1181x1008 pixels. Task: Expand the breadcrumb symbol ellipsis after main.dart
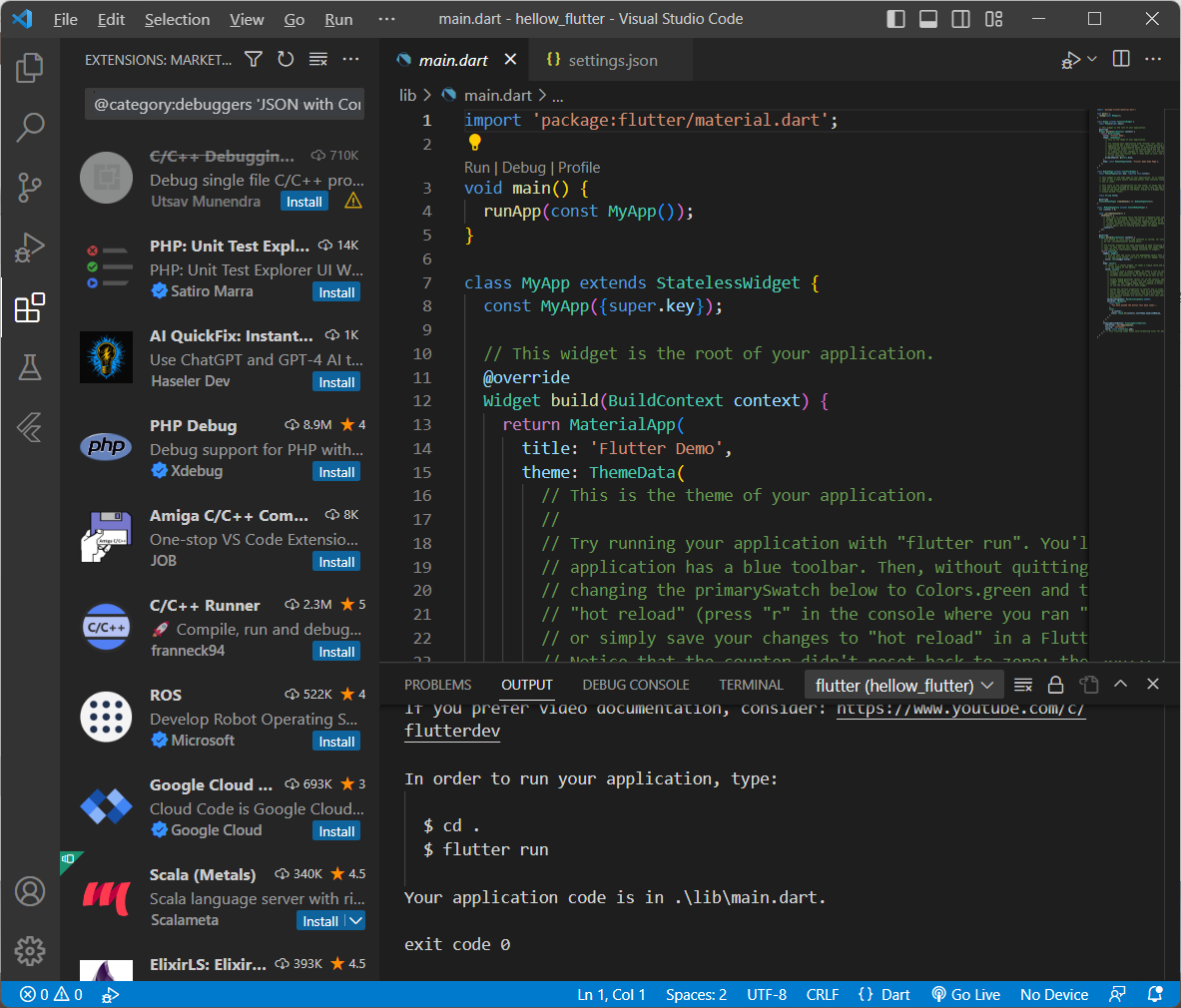tap(557, 96)
